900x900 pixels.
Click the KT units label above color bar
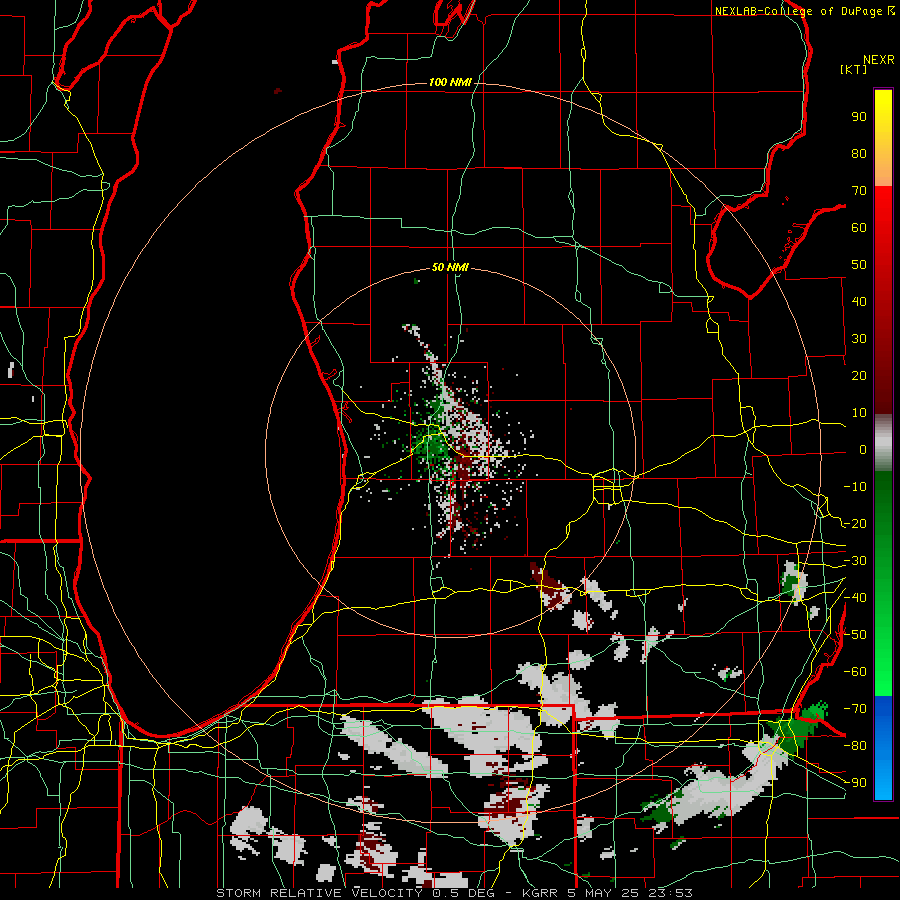click(x=854, y=69)
